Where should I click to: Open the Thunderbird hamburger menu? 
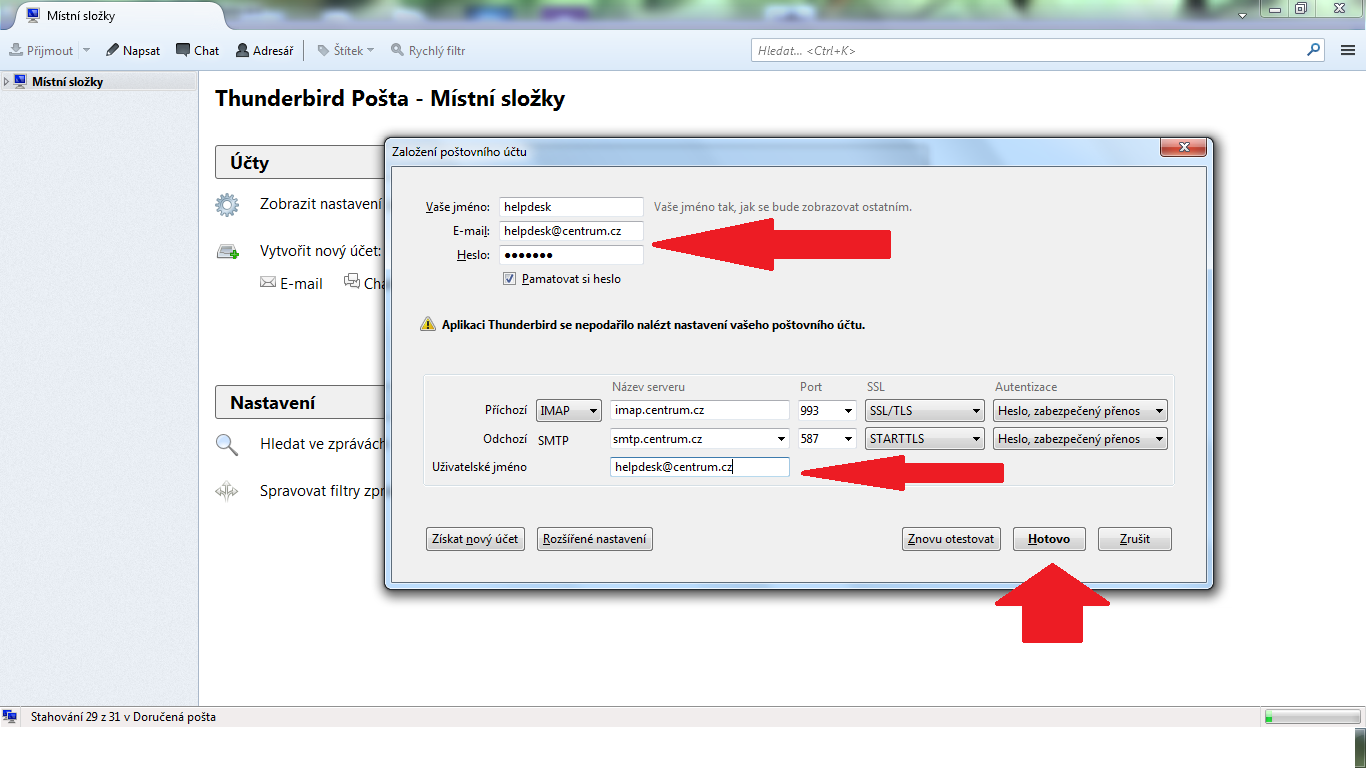point(1347,50)
